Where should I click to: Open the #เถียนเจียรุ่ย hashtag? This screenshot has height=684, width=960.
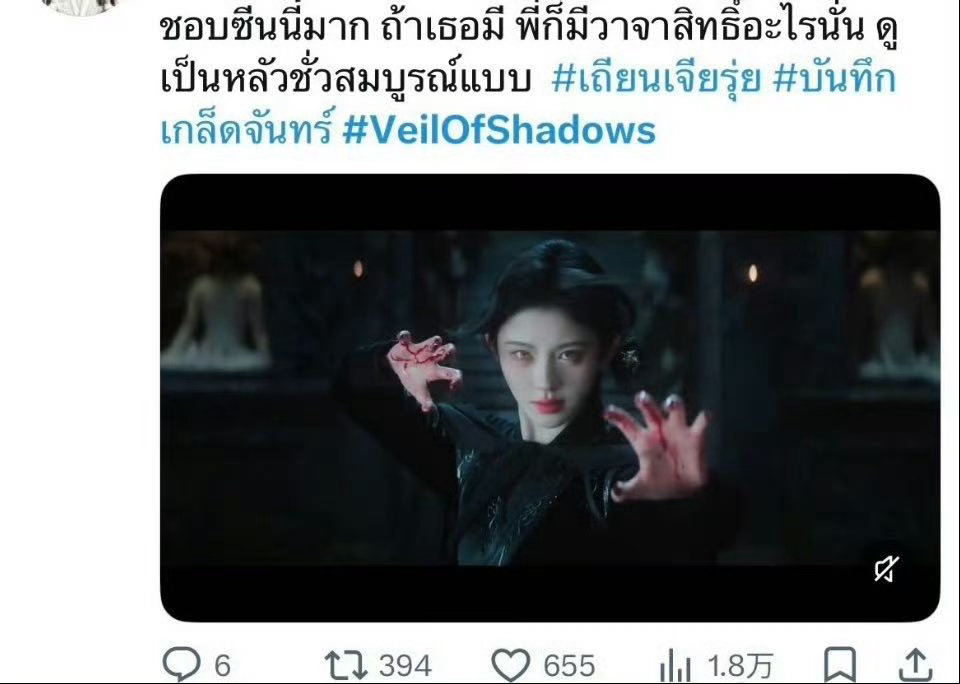point(656,80)
